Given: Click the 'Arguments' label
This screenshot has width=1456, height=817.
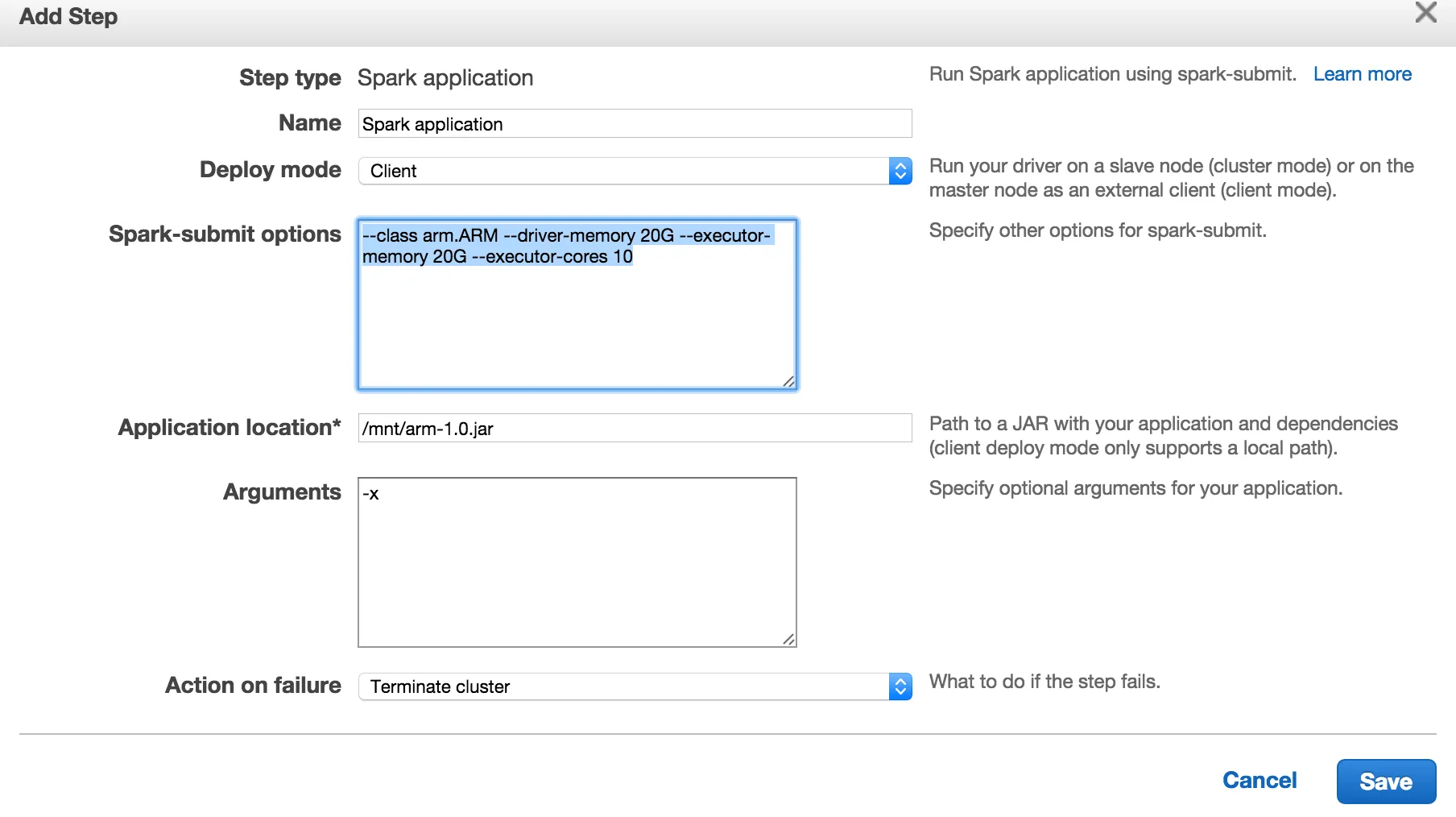Looking at the screenshot, I should pyautogui.click(x=282, y=492).
